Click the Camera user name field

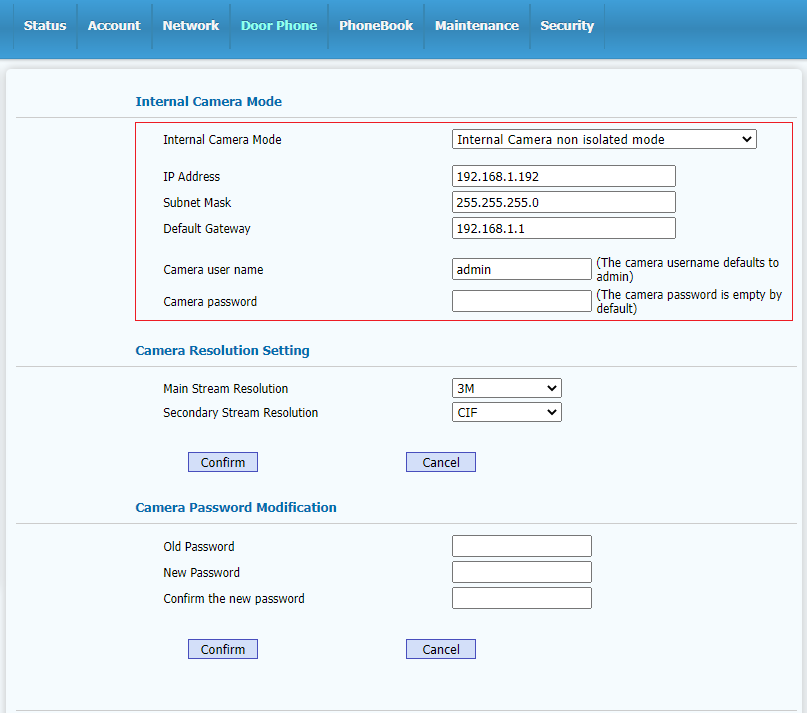[x=521, y=269]
